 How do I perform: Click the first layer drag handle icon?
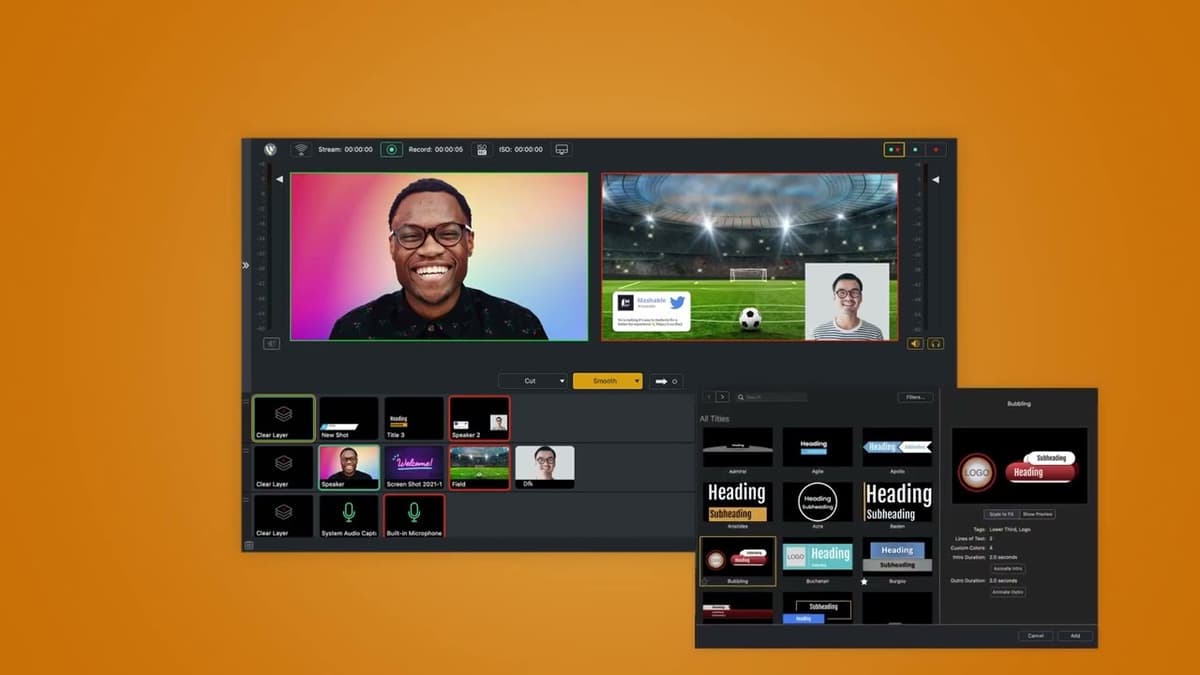coord(247,402)
